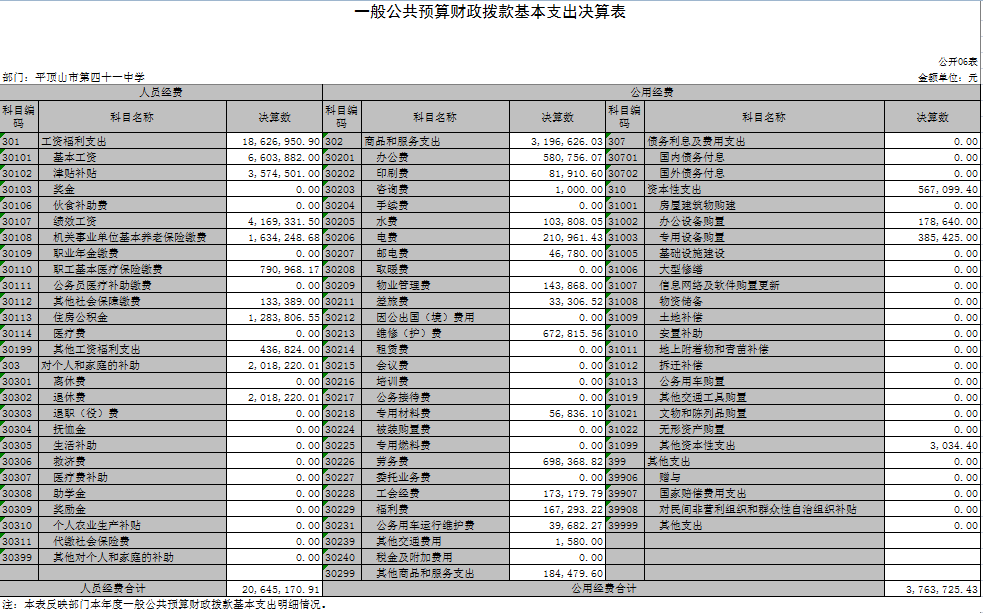Click the 公开06表 label
The image size is (983, 613).
point(958,61)
